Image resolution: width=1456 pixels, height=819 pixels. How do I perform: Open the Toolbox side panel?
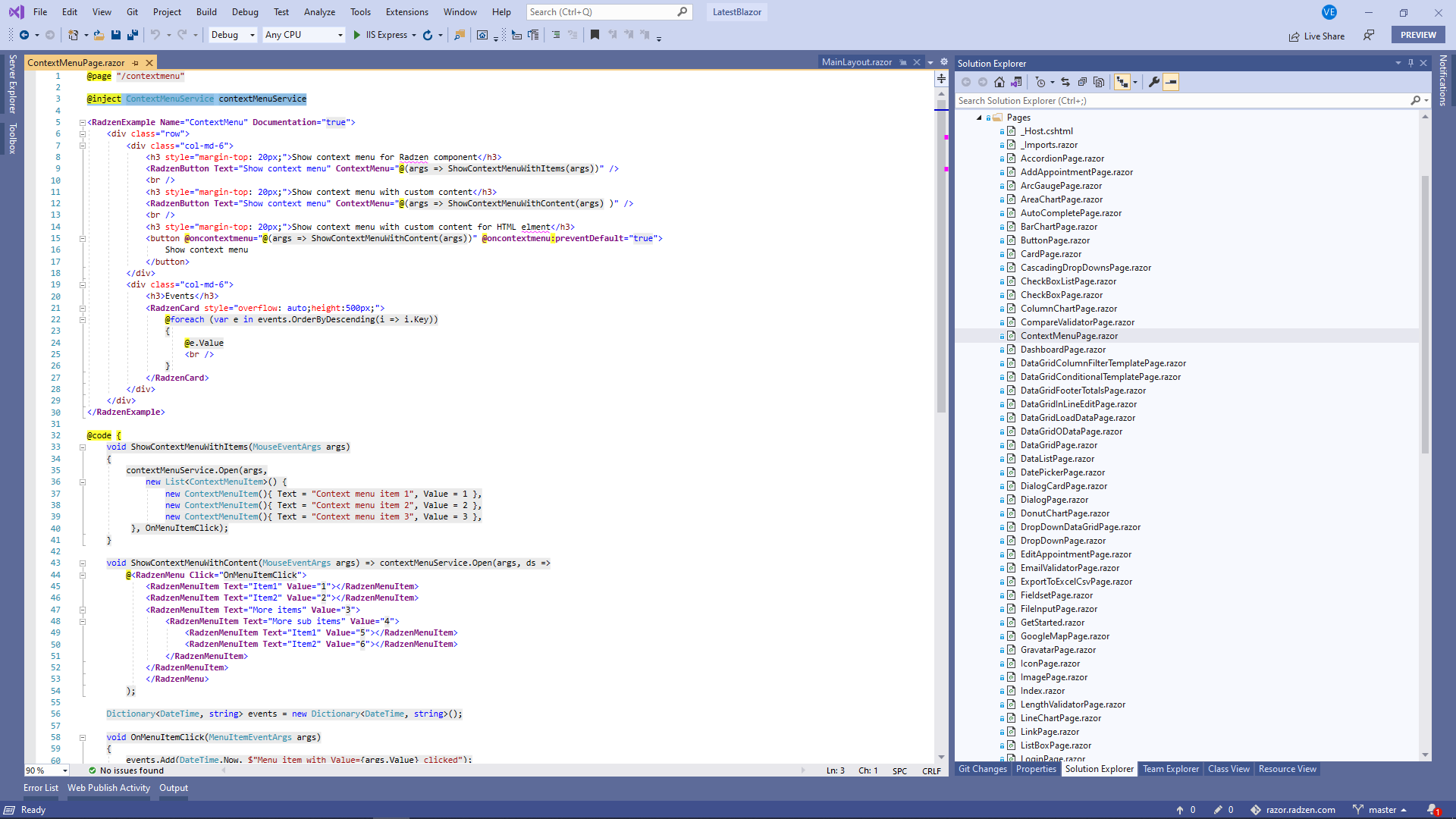coord(12,139)
